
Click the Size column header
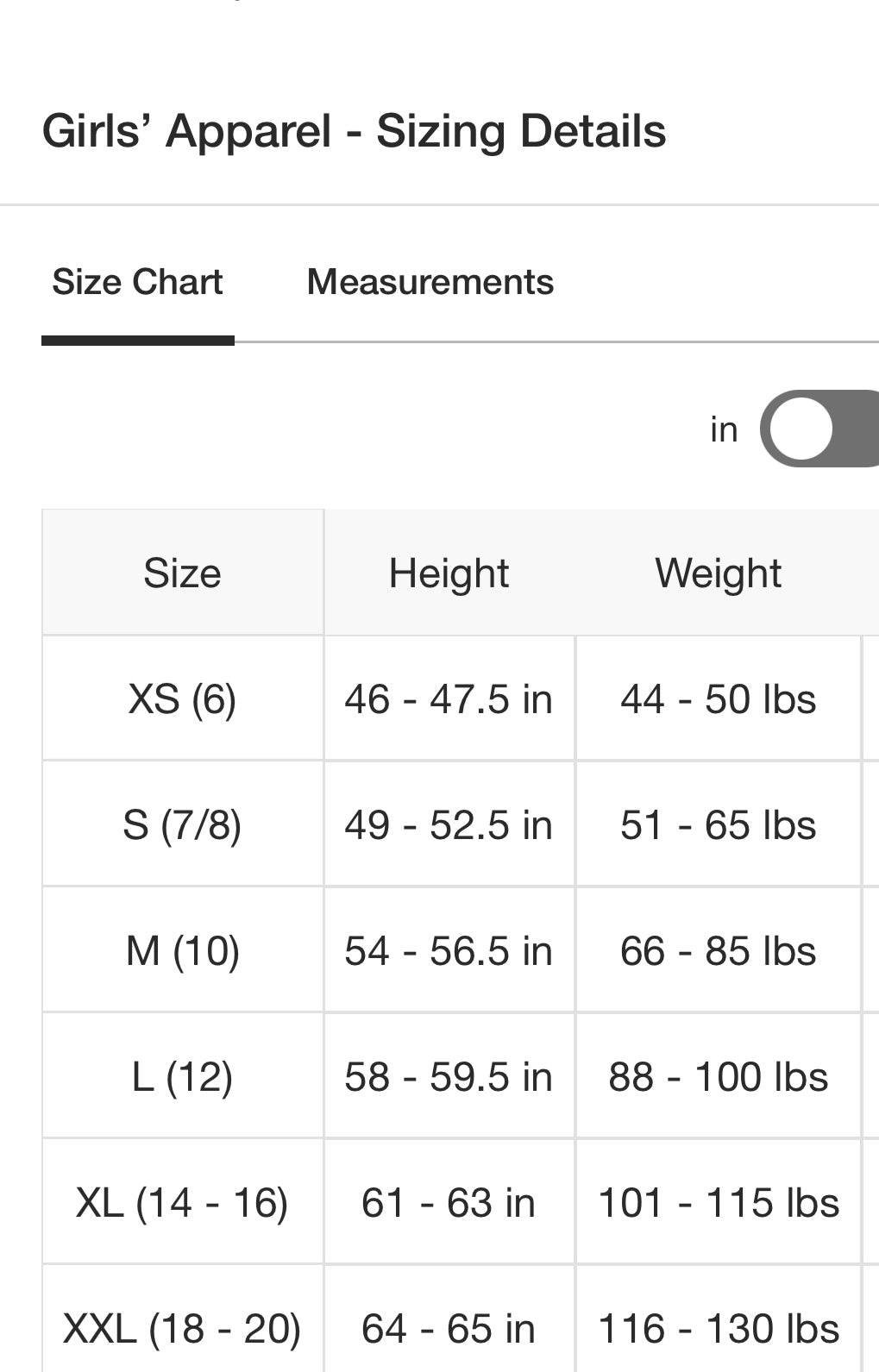(x=182, y=573)
